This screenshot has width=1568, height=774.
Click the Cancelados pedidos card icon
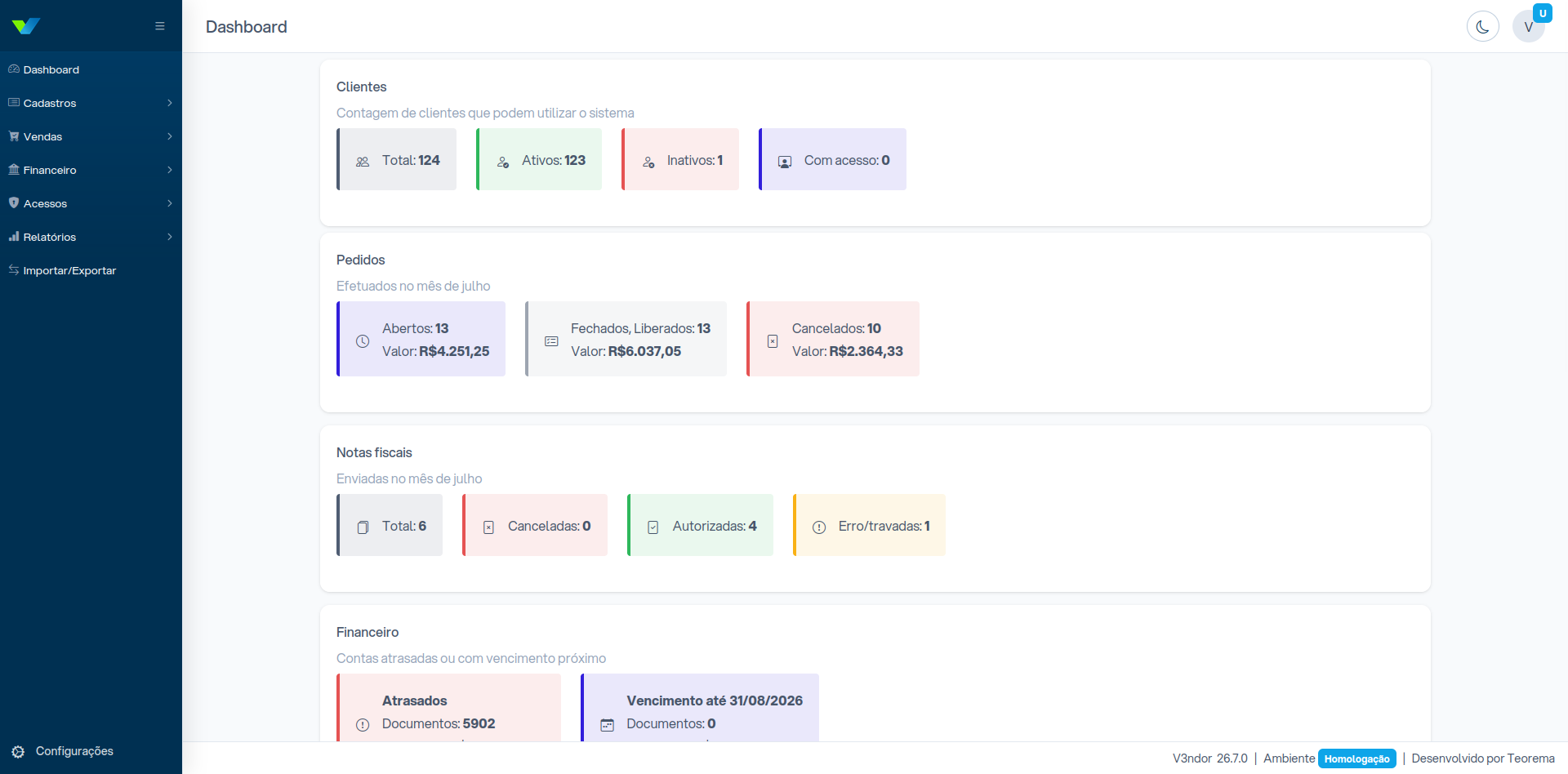[773, 341]
